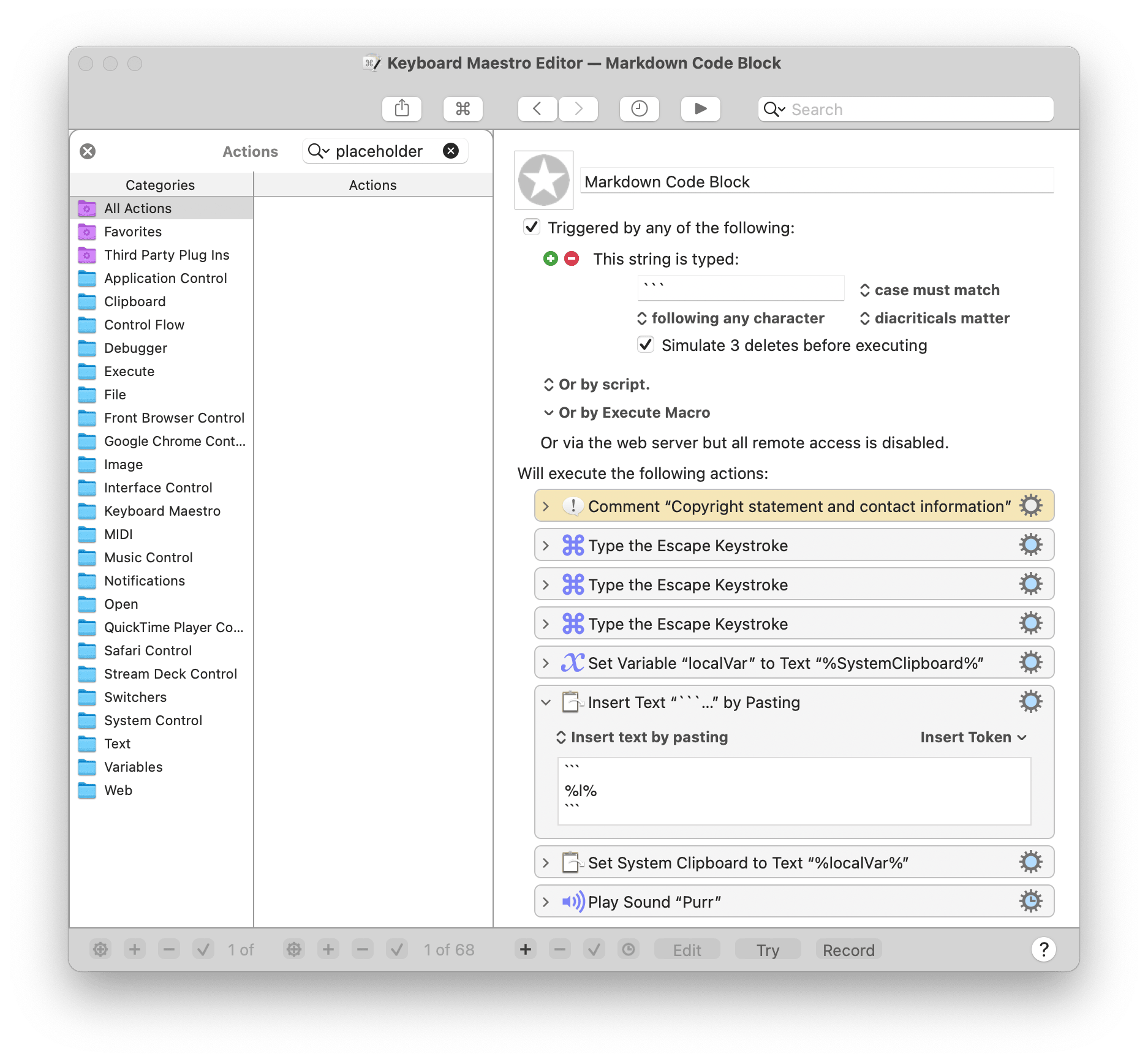Image resolution: width=1148 pixels, height=1062 pixels.
Task: Click the command-key macro toolbar button
Action: pyautogui.click(x=463, y=109)
